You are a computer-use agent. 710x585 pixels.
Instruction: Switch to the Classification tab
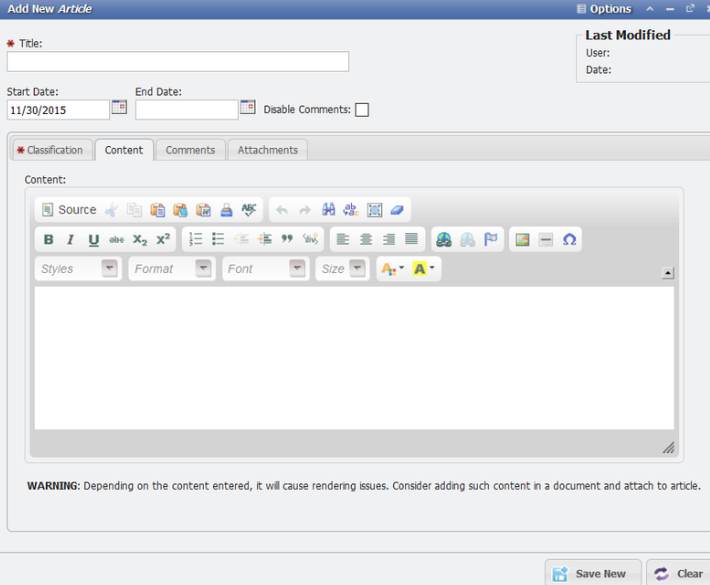pyautogui.click(x=50, y=150)
